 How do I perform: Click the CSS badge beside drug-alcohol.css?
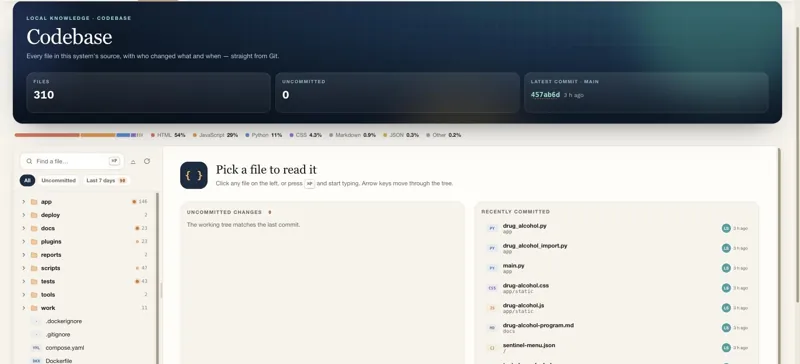tap(492, 288)
